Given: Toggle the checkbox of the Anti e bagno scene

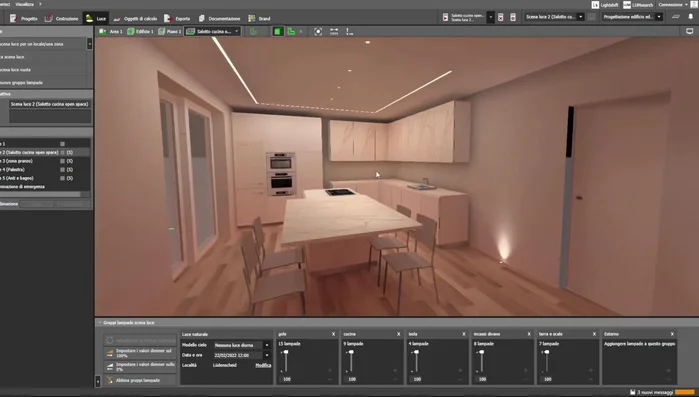Looking at the screenshot, I should [62, 178].
